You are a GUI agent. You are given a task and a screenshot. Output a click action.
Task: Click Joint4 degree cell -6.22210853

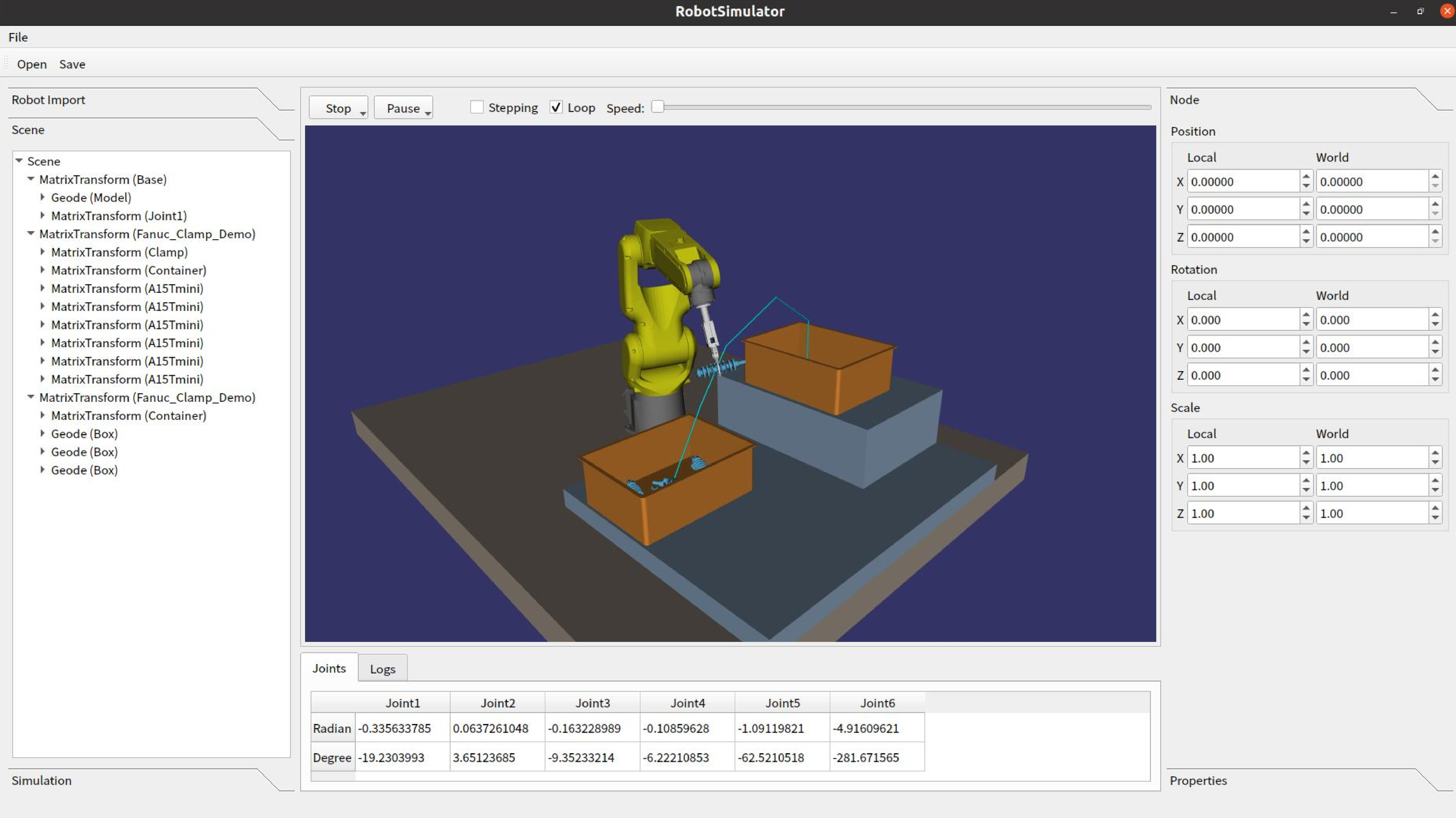click(x=687, y=758)
